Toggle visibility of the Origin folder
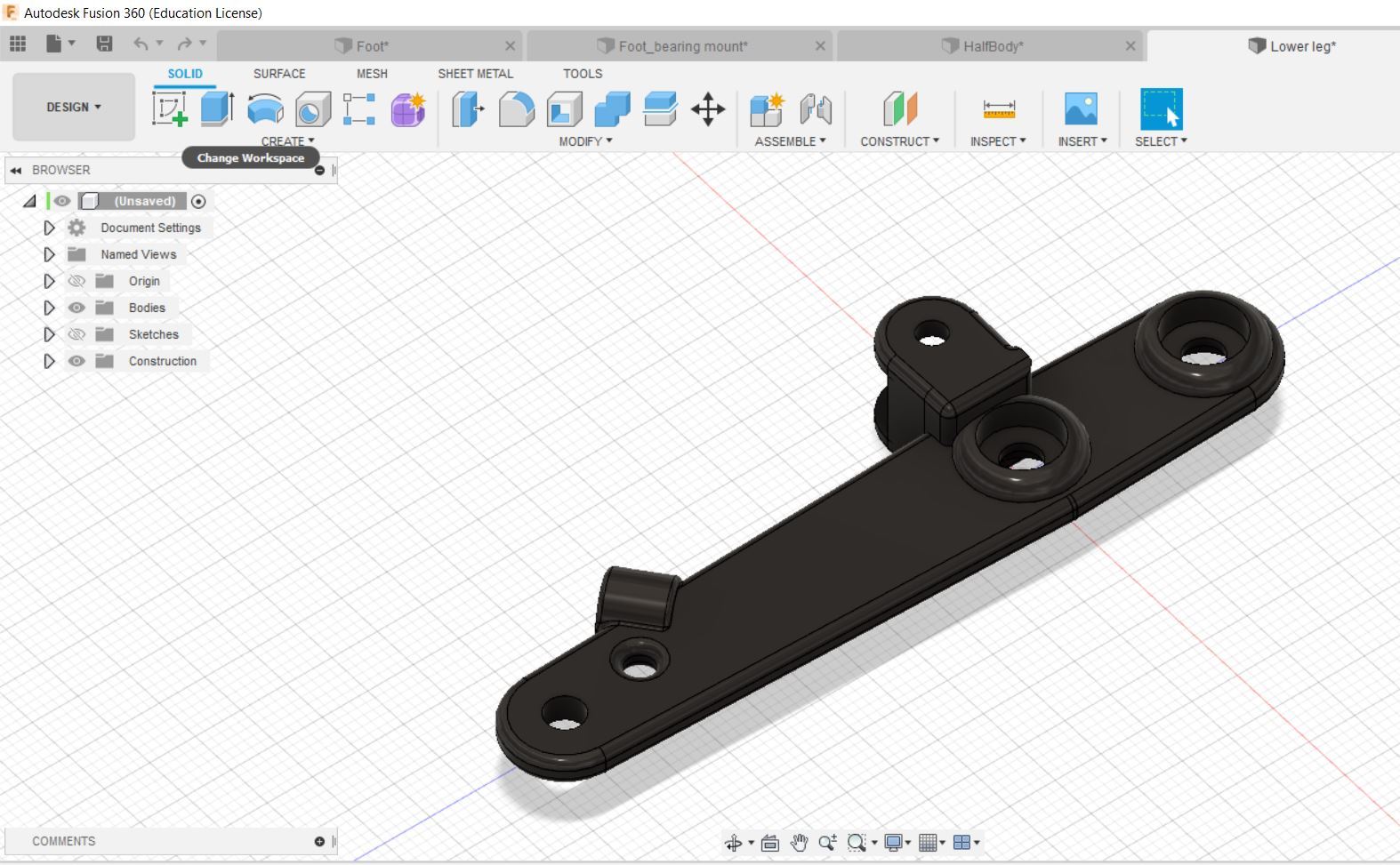Image resolution: width=1400 pixels, height=865 pixels. pos(76,281)
